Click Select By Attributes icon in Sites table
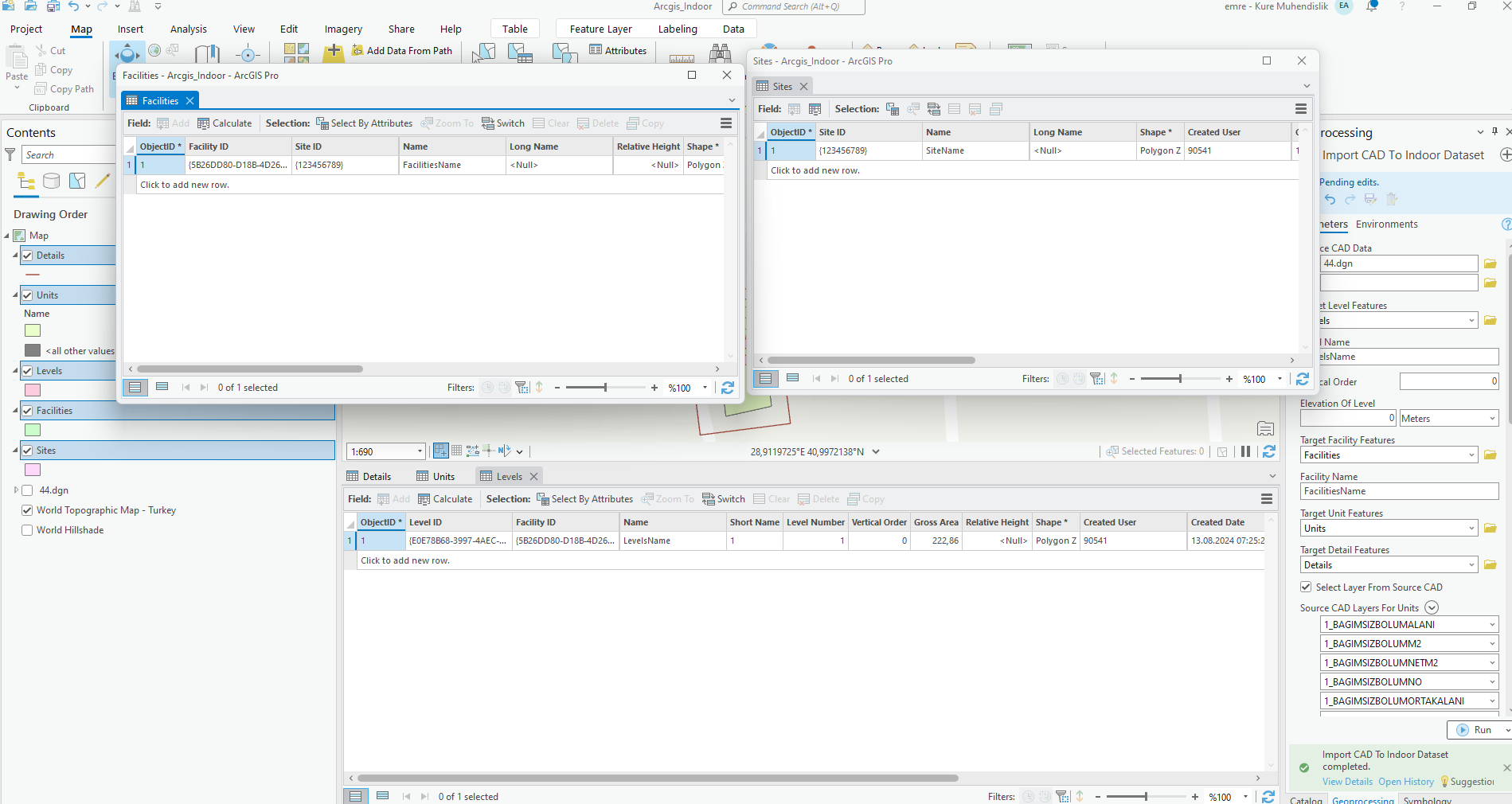1512x804 pixels. tap(893, 109)
